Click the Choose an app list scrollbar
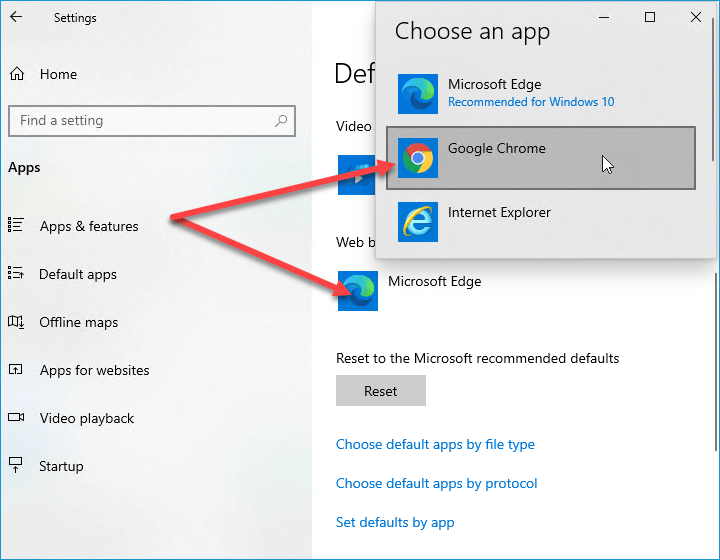Image resolution: width=720 pixels, height=560 pixels. pos(713,92)
